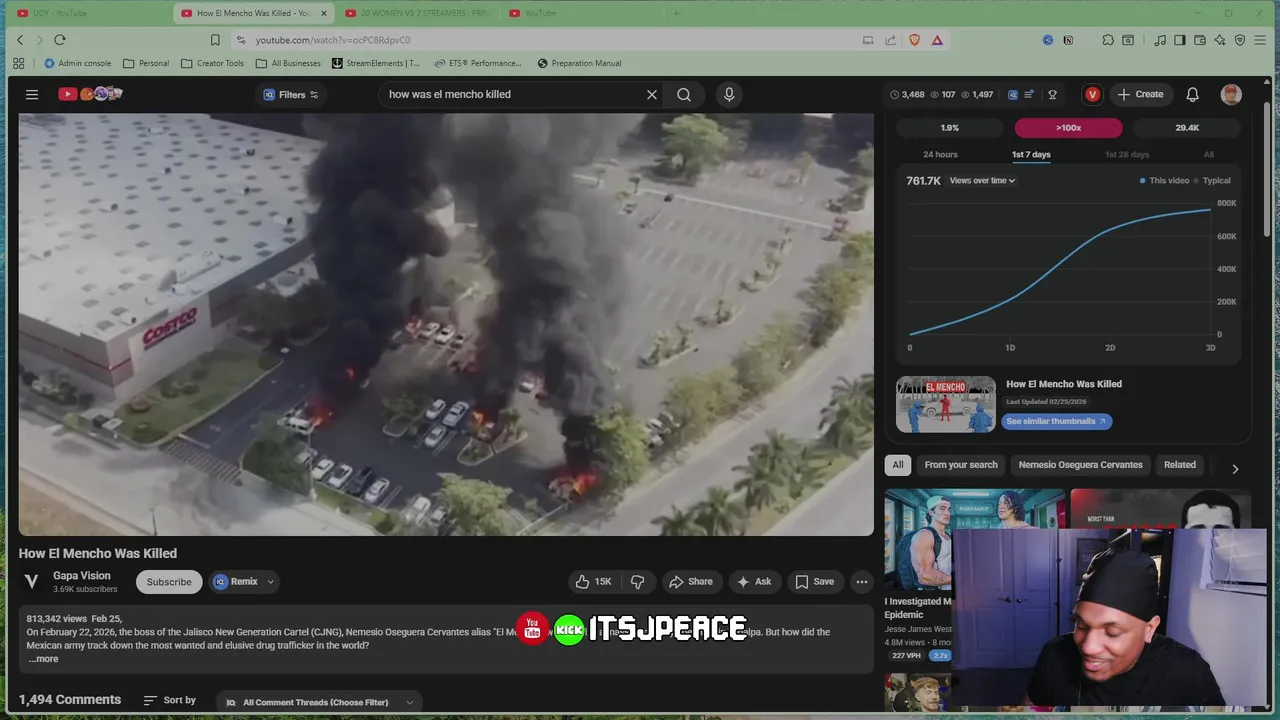Viewport: 1280px width, 720px height.
Task: Open Creator Tools bookmark folder
Action: pyautogui.click(x=212, y=63)
